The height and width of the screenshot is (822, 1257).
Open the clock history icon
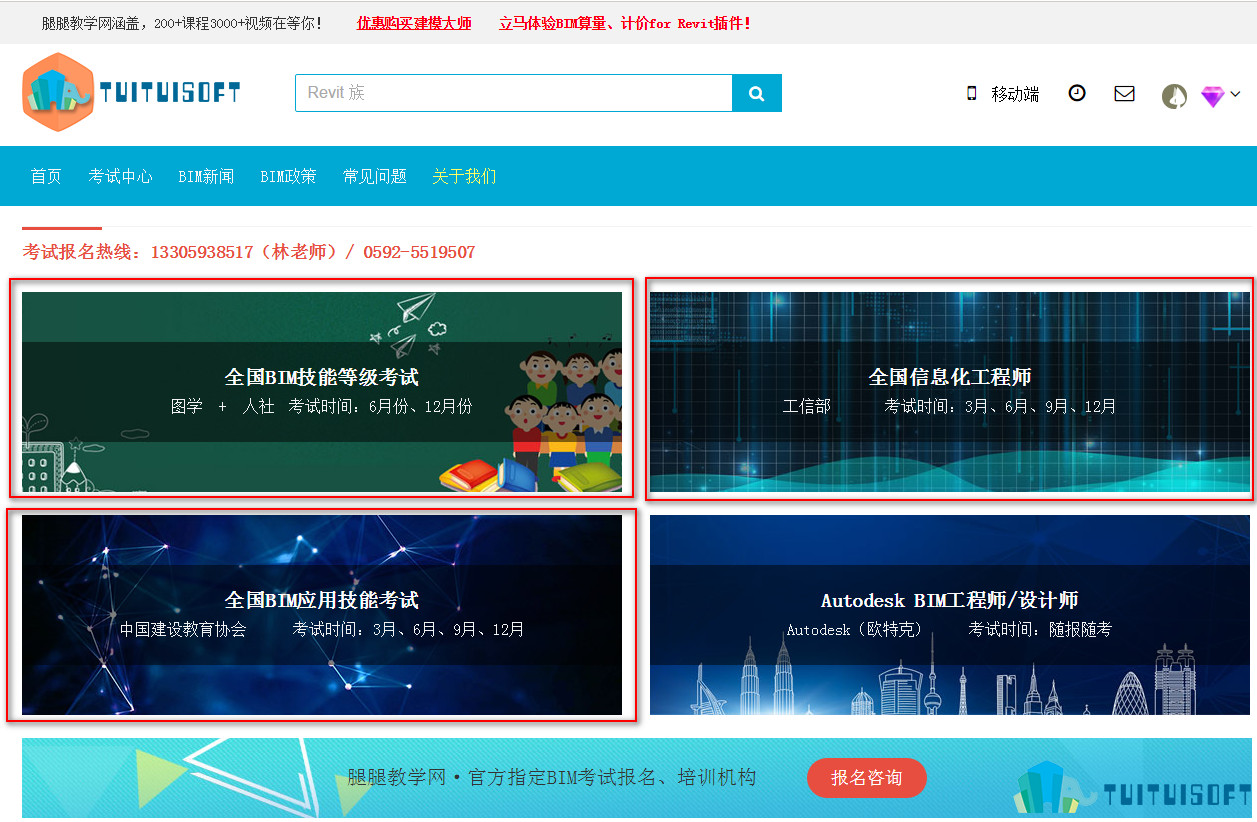pos(1077,93)
